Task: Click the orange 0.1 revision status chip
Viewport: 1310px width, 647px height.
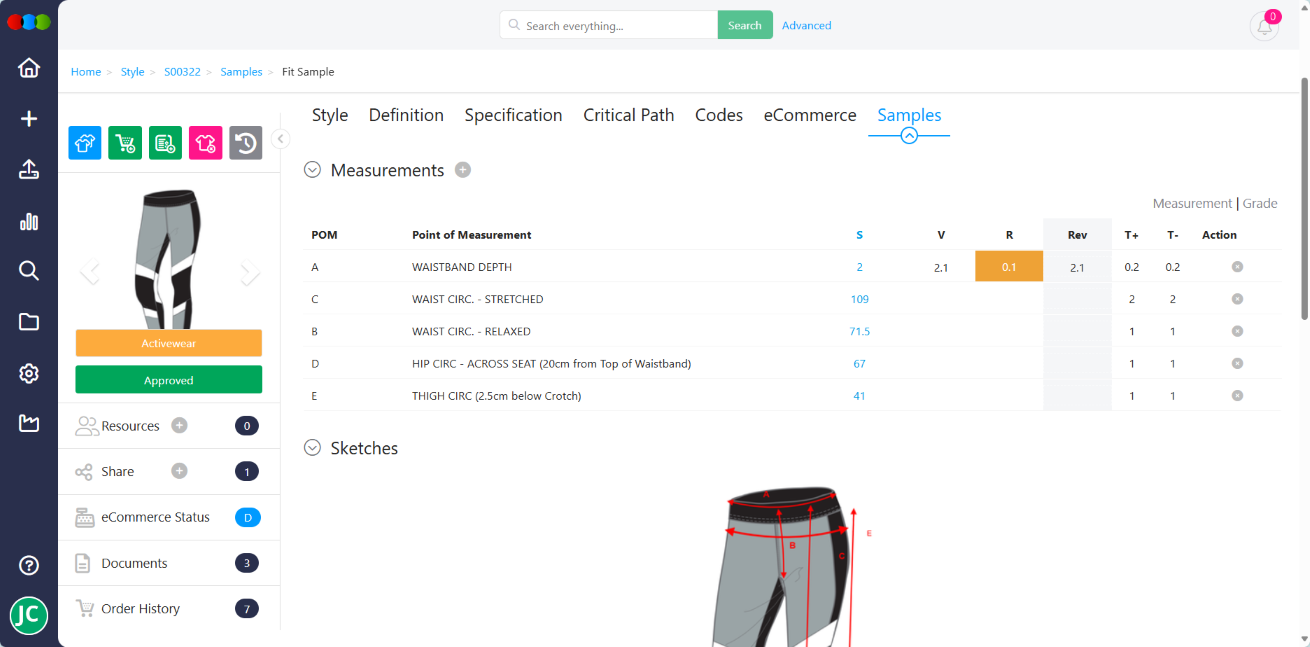Action: [x=1008, y=267]
